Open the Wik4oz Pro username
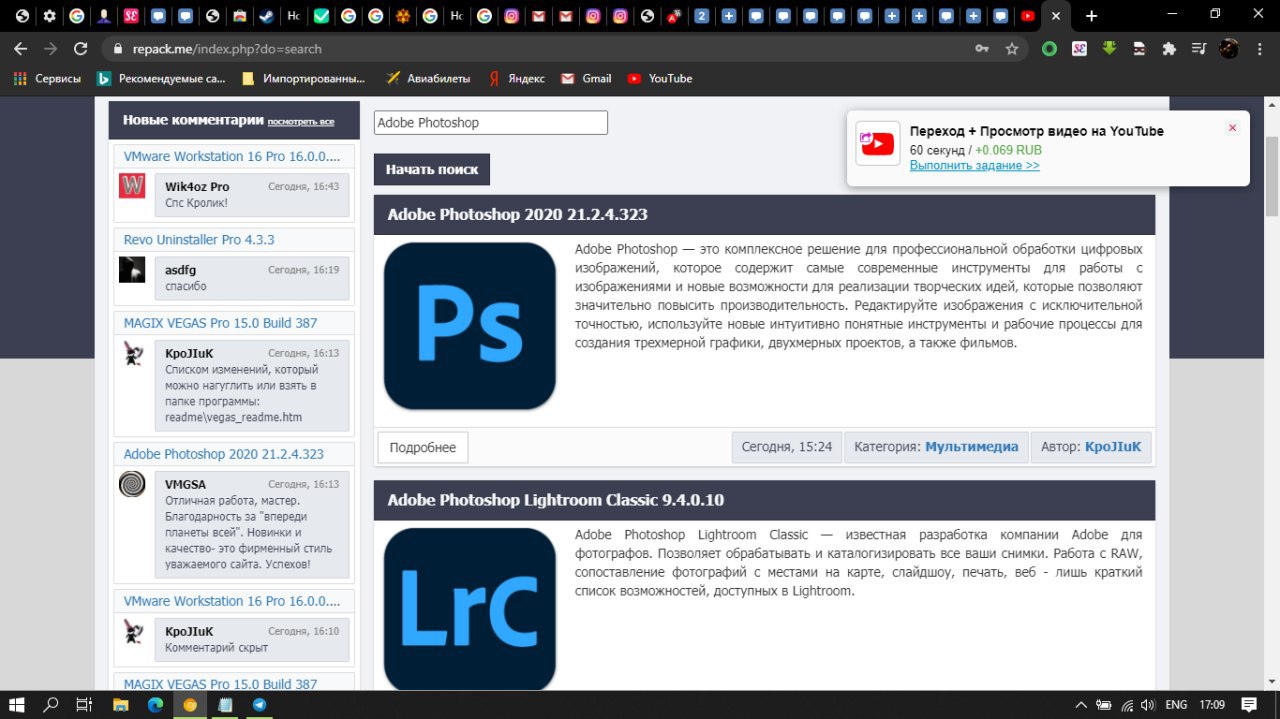1280x719 pixels. [x=197, y=187]
